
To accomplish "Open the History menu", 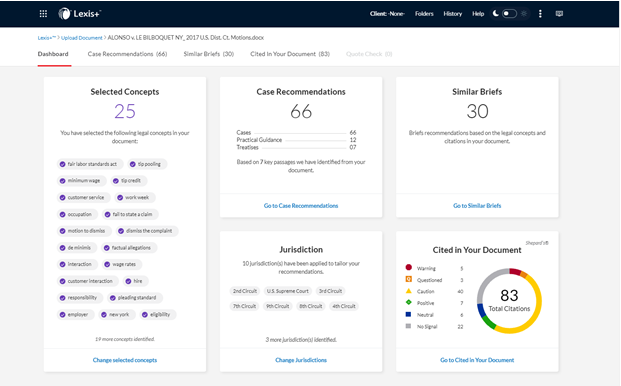I will (453, 14).
